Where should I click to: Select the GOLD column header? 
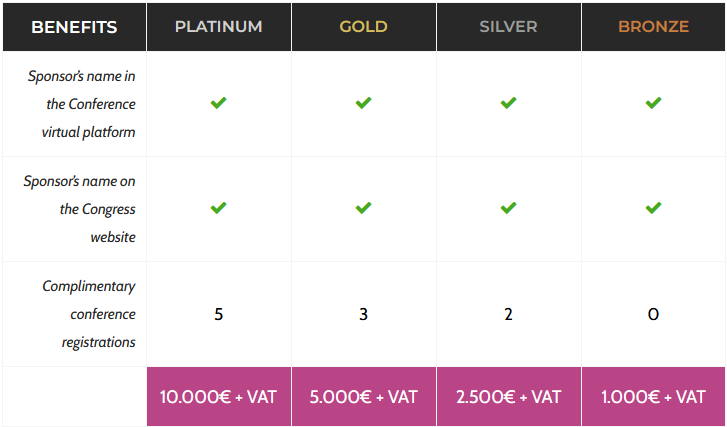[364, 27]
